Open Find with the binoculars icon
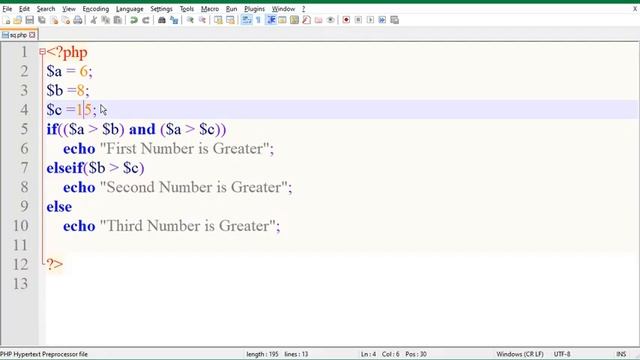640x360 pixels. point(162,20)
